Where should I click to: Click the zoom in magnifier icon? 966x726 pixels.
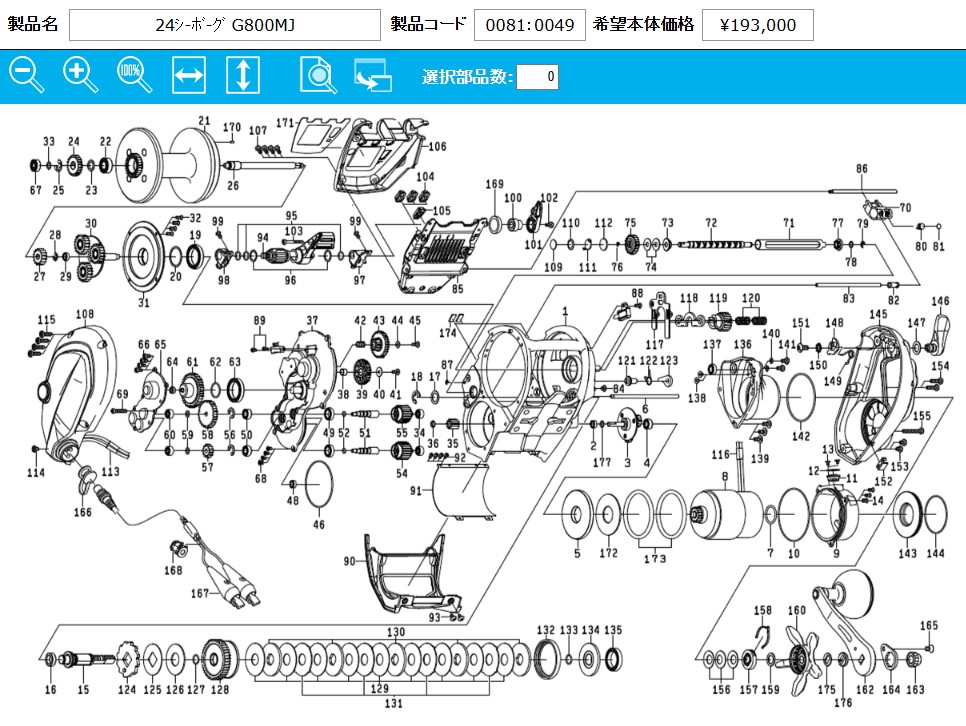[x=79, y=74]
